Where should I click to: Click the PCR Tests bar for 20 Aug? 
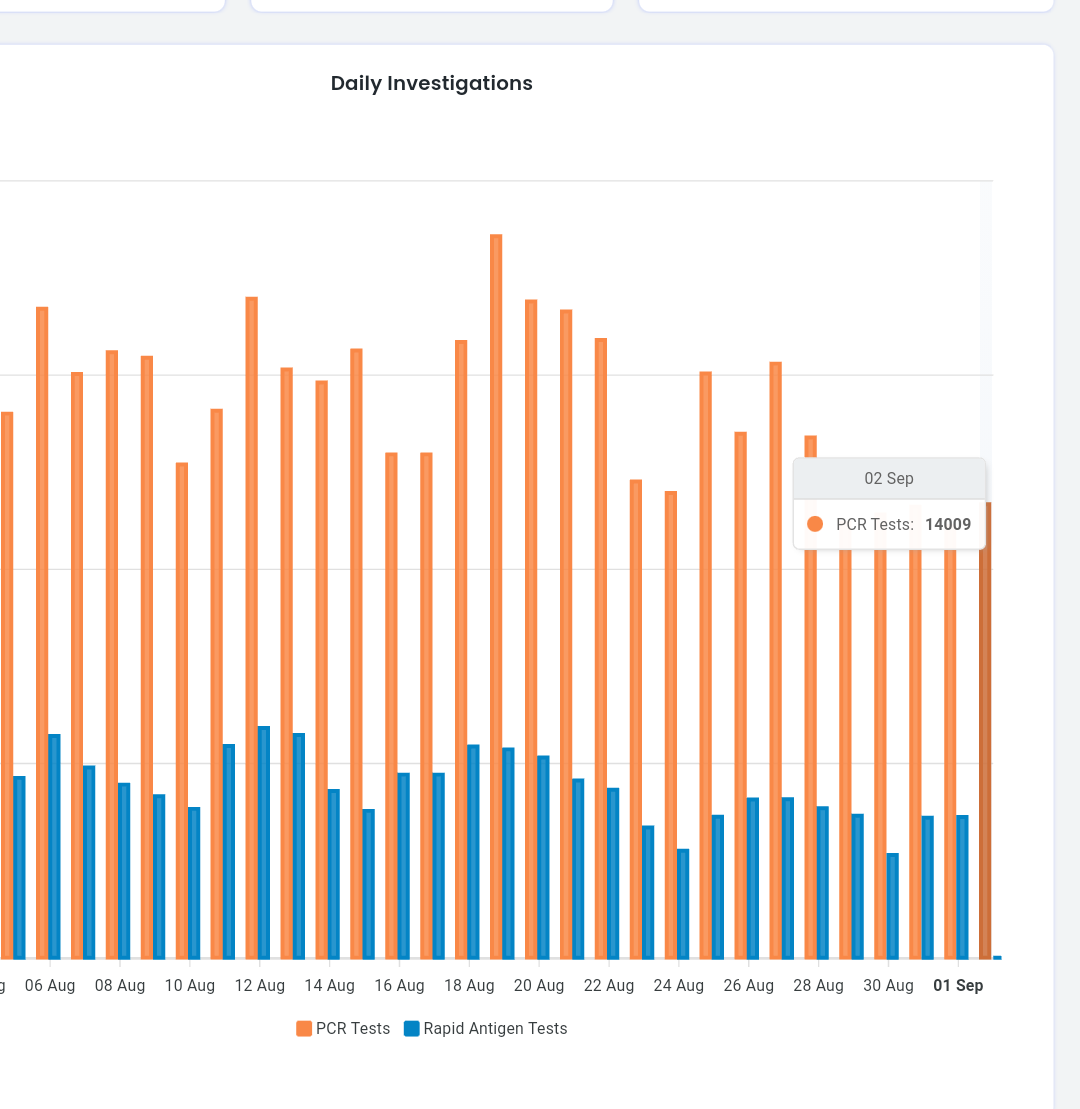[x=531, y=629]
